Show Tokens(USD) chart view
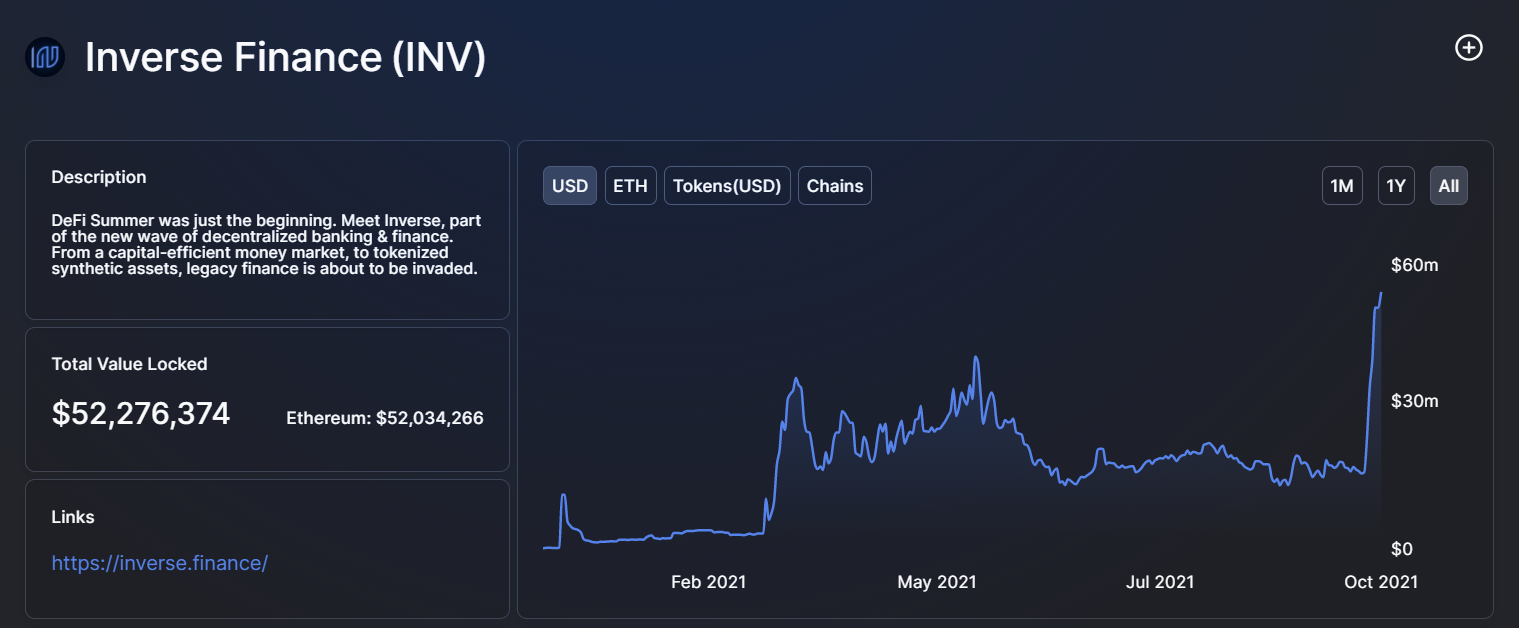 [x=727, y=186]
